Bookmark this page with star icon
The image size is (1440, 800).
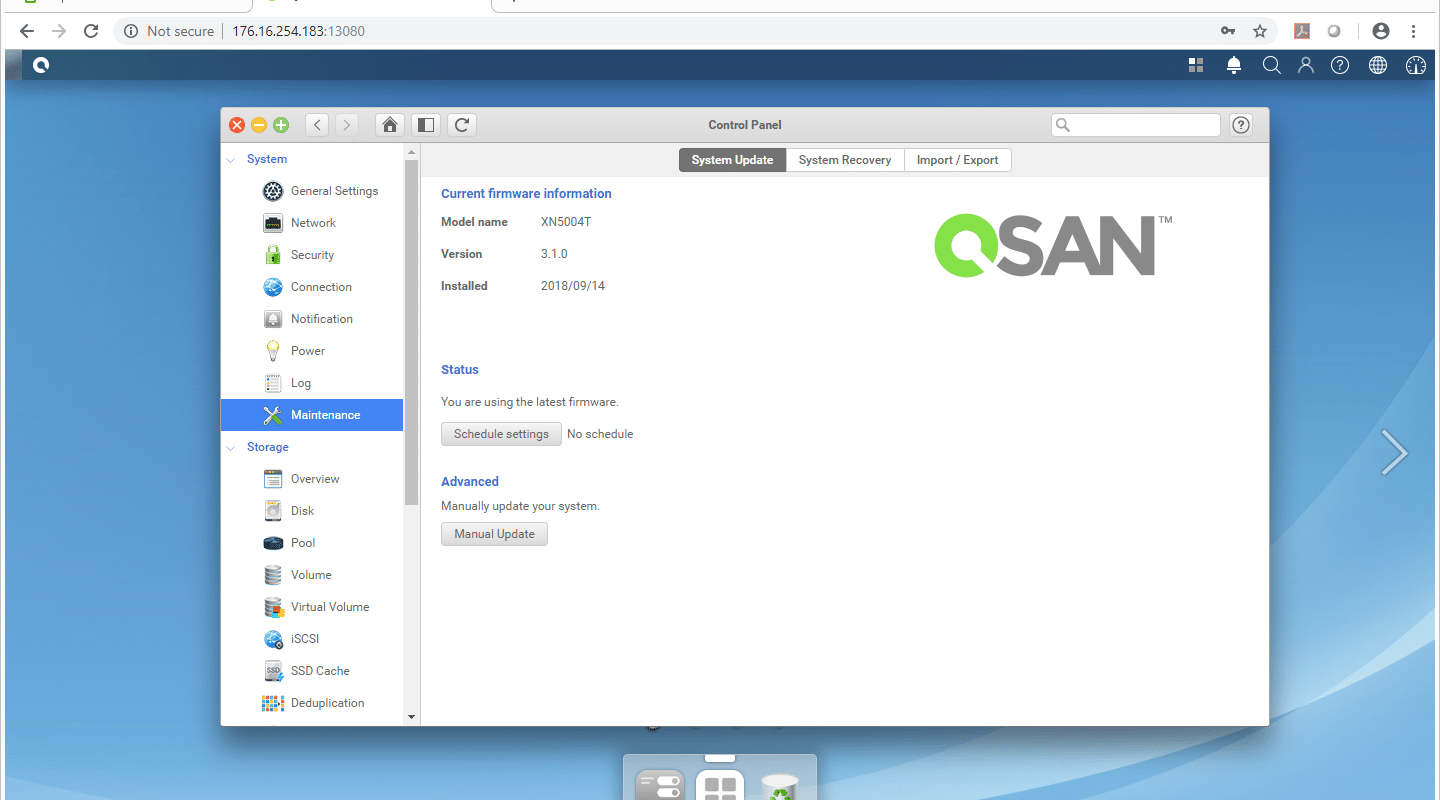[x=1260, y=31]
